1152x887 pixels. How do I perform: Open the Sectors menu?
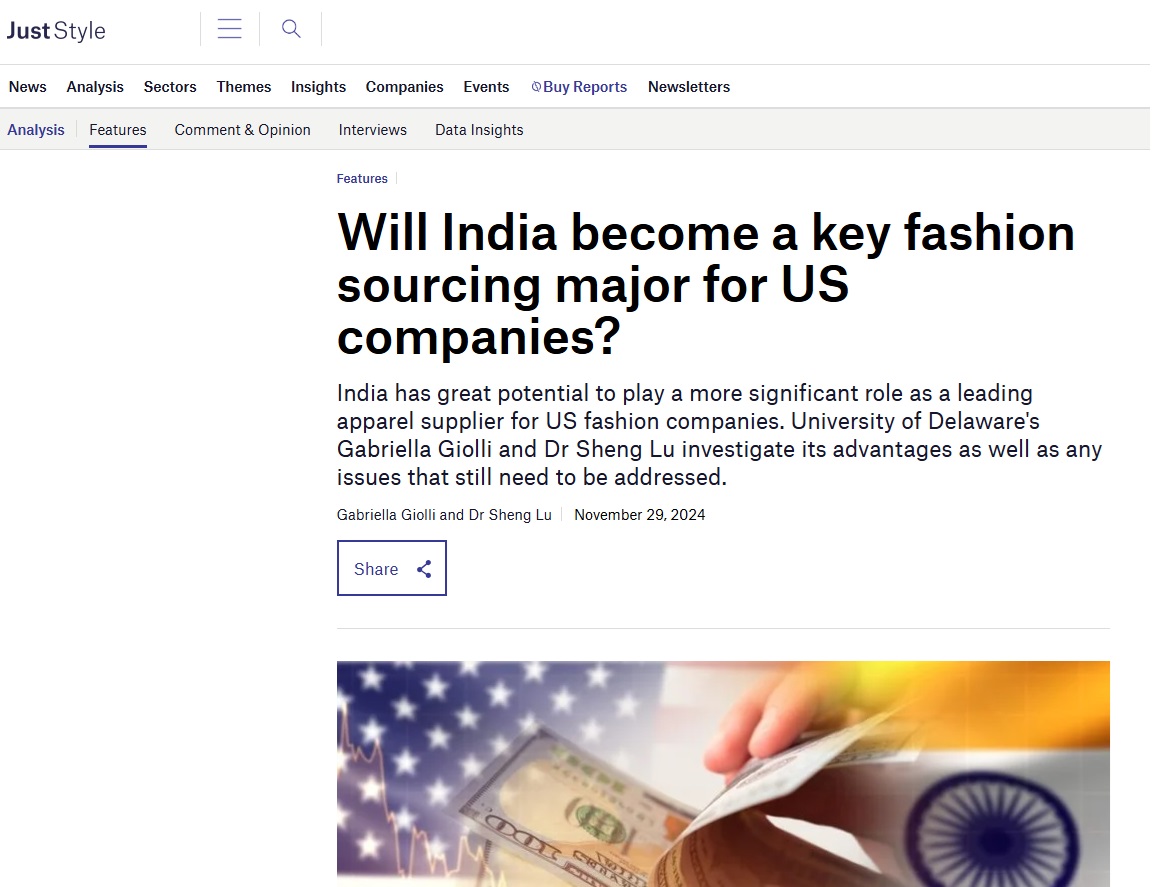click(170, 87)
